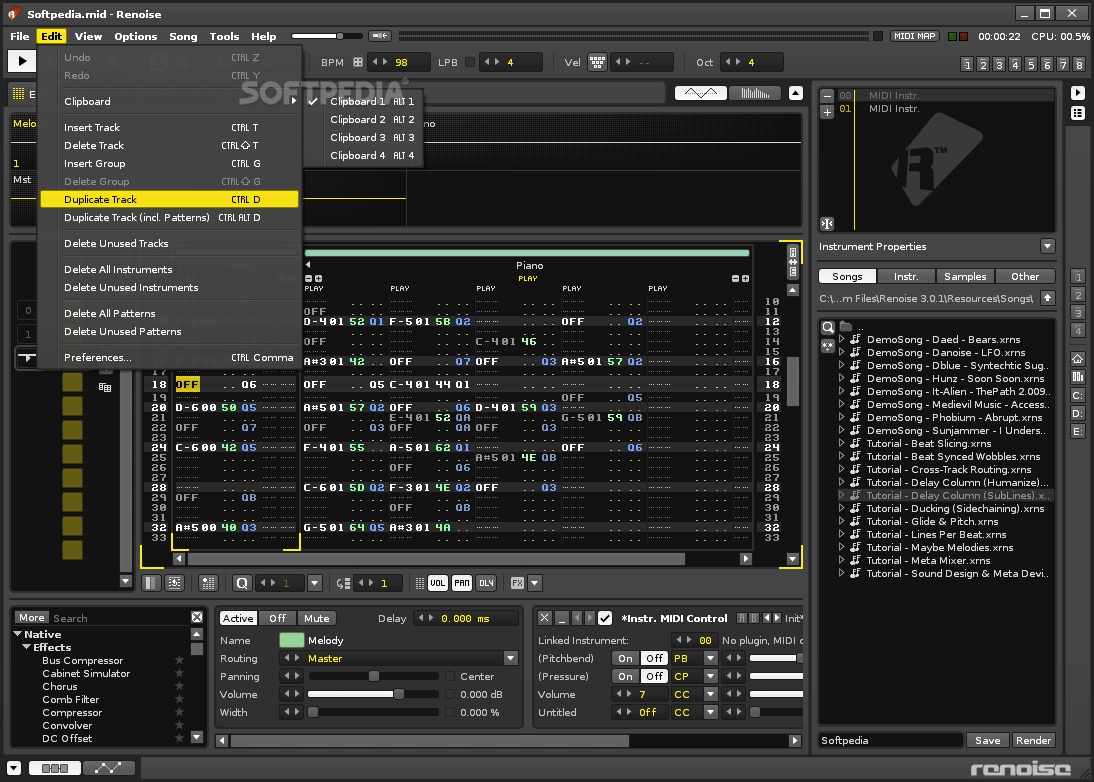This screenshot has width=1094, height=782.
Task: Switch to Samples browser tab
Action: tap(965, 277)
